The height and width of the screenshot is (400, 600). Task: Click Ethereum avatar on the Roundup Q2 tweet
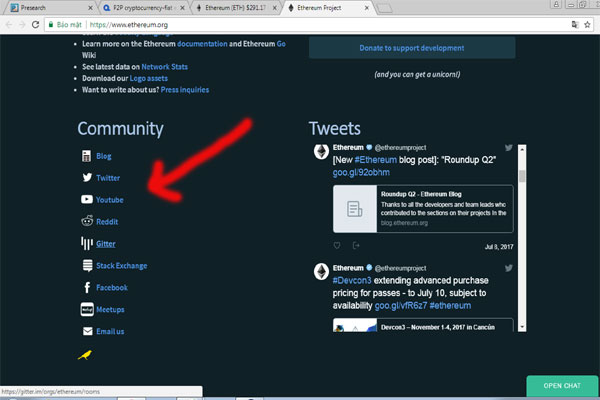[x=321, y=152]
